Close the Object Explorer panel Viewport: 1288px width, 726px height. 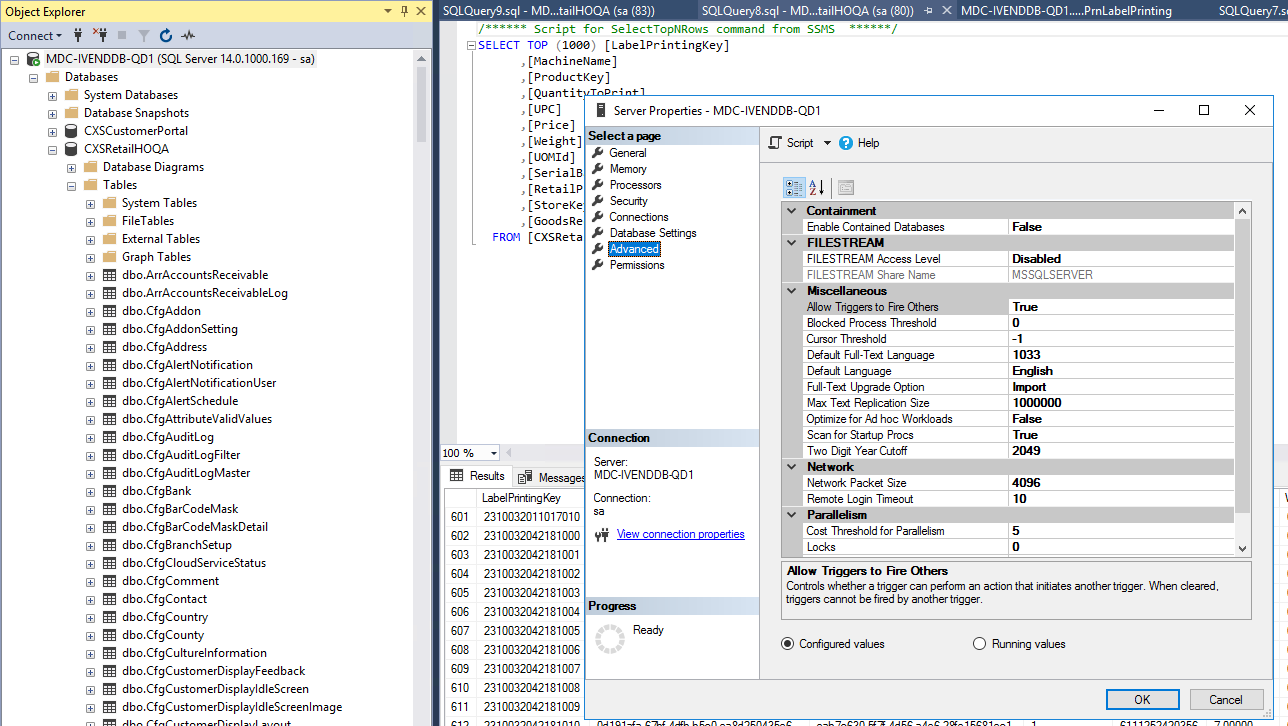pos(422,11)
